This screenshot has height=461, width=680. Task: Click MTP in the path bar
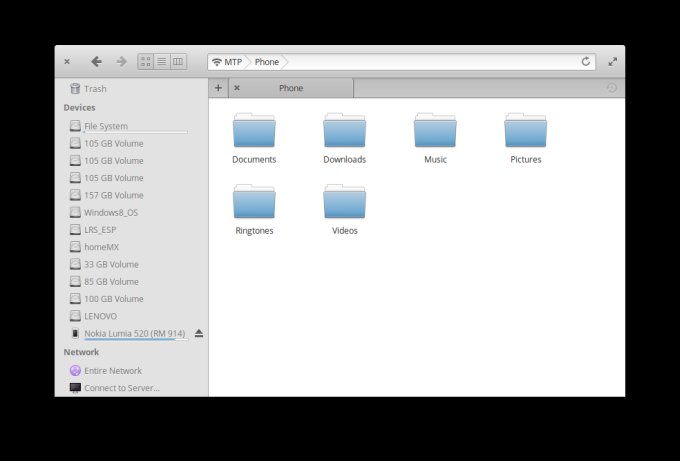(x=227, y=62)
